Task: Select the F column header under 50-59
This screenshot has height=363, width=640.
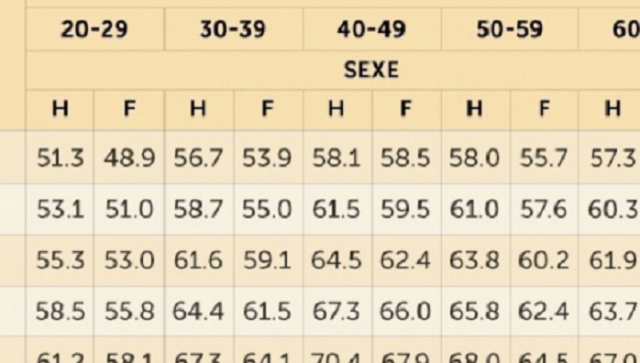Action: pos(544,109)
